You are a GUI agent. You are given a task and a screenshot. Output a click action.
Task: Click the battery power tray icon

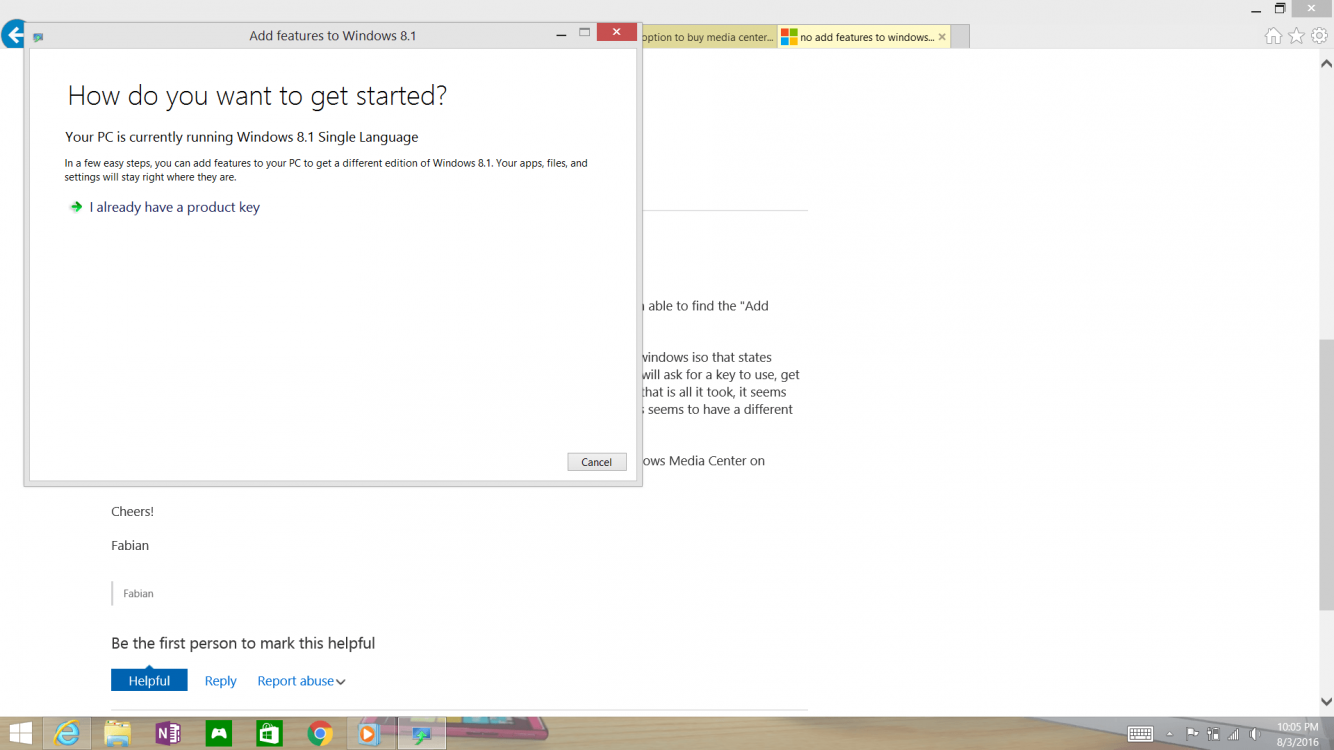1213,734
